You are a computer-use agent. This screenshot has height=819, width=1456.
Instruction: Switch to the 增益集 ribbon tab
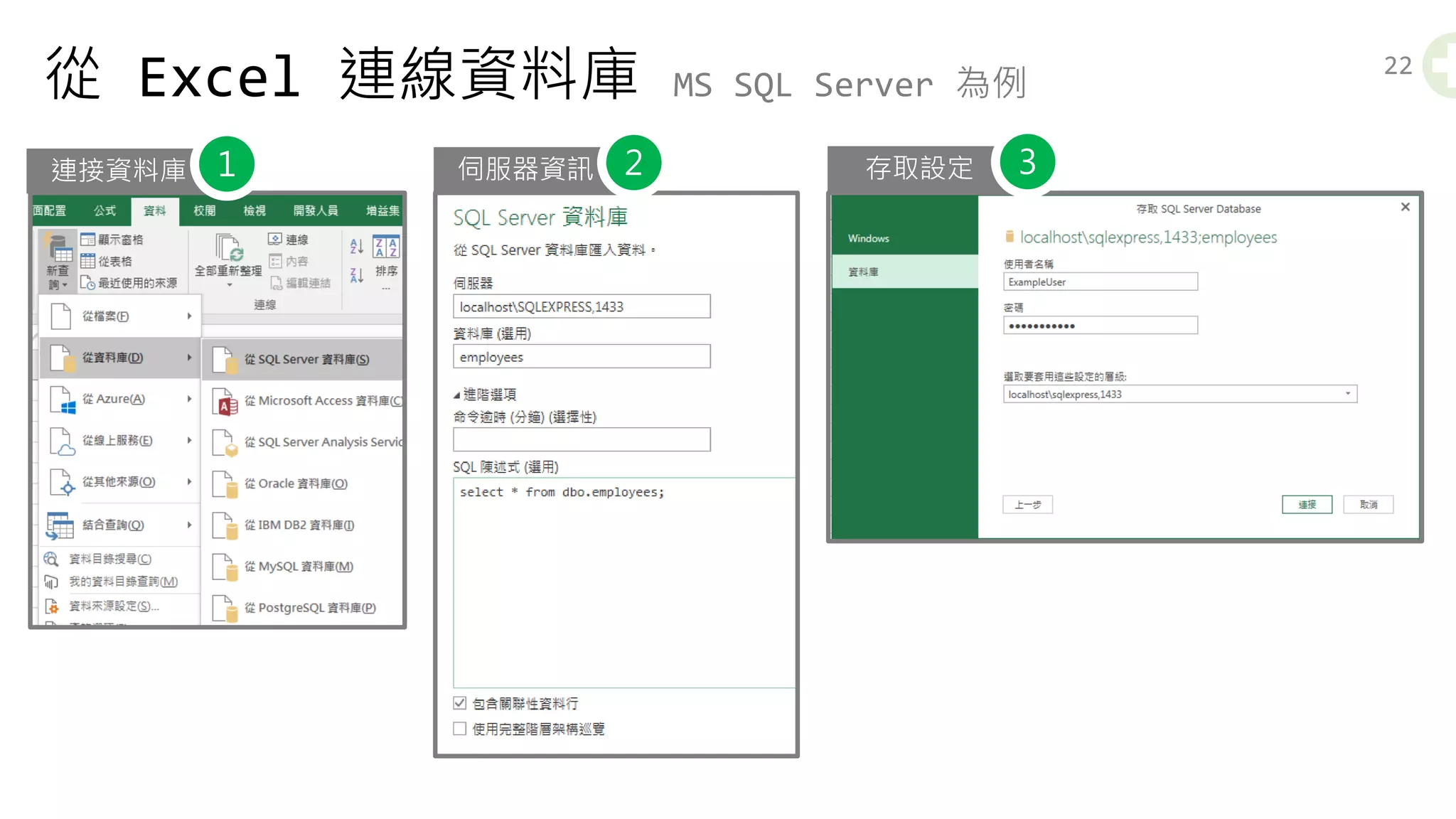[x=382, y=210]
